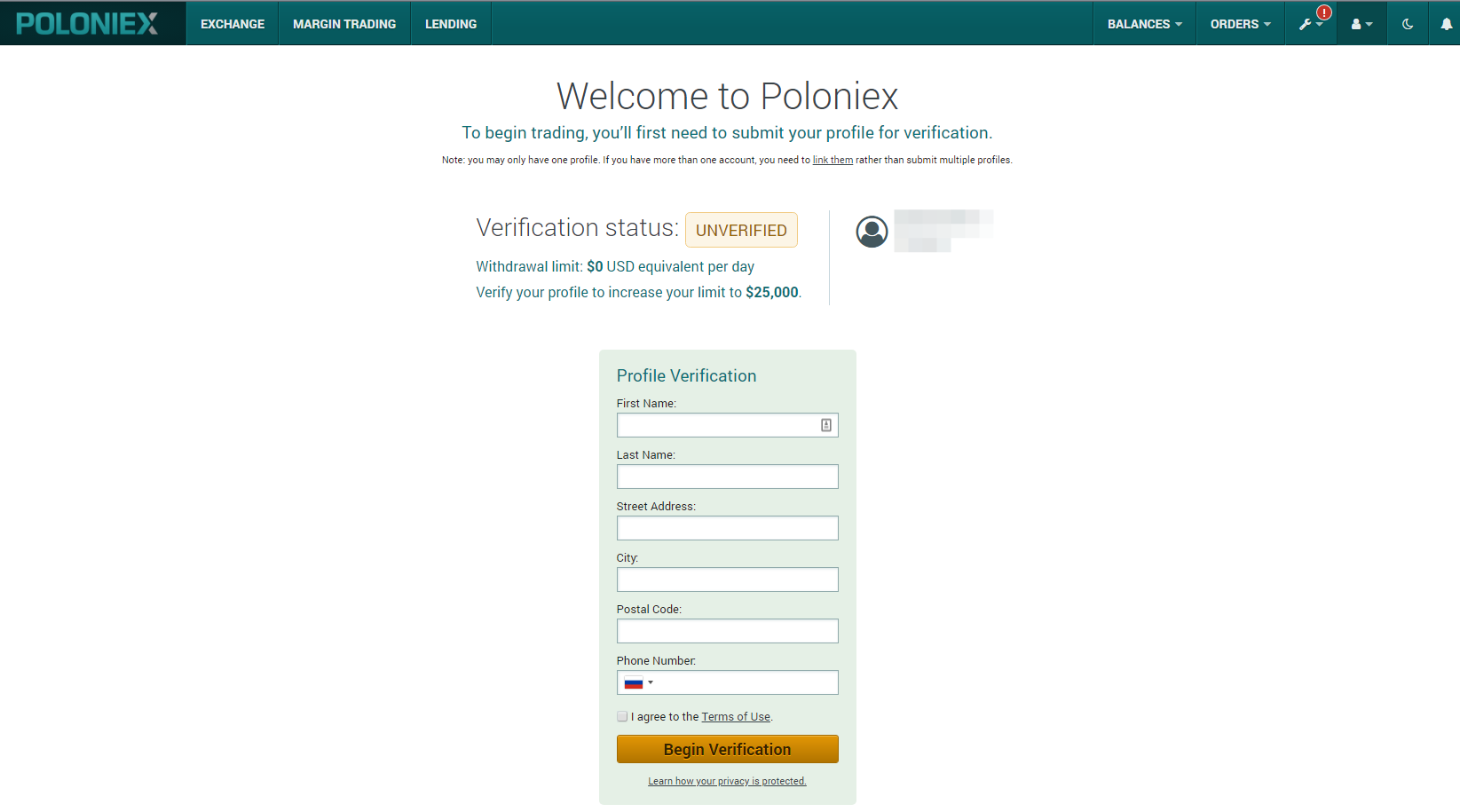The width and height of the screenshot is (1460, 812).
Task: Toggle night mode with moon icon
Action: click(x=1408, y=24)
